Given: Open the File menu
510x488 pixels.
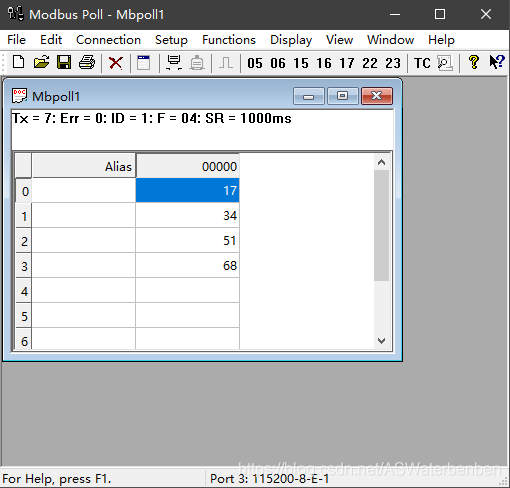Looking at the screenshot, I should 16,40.
